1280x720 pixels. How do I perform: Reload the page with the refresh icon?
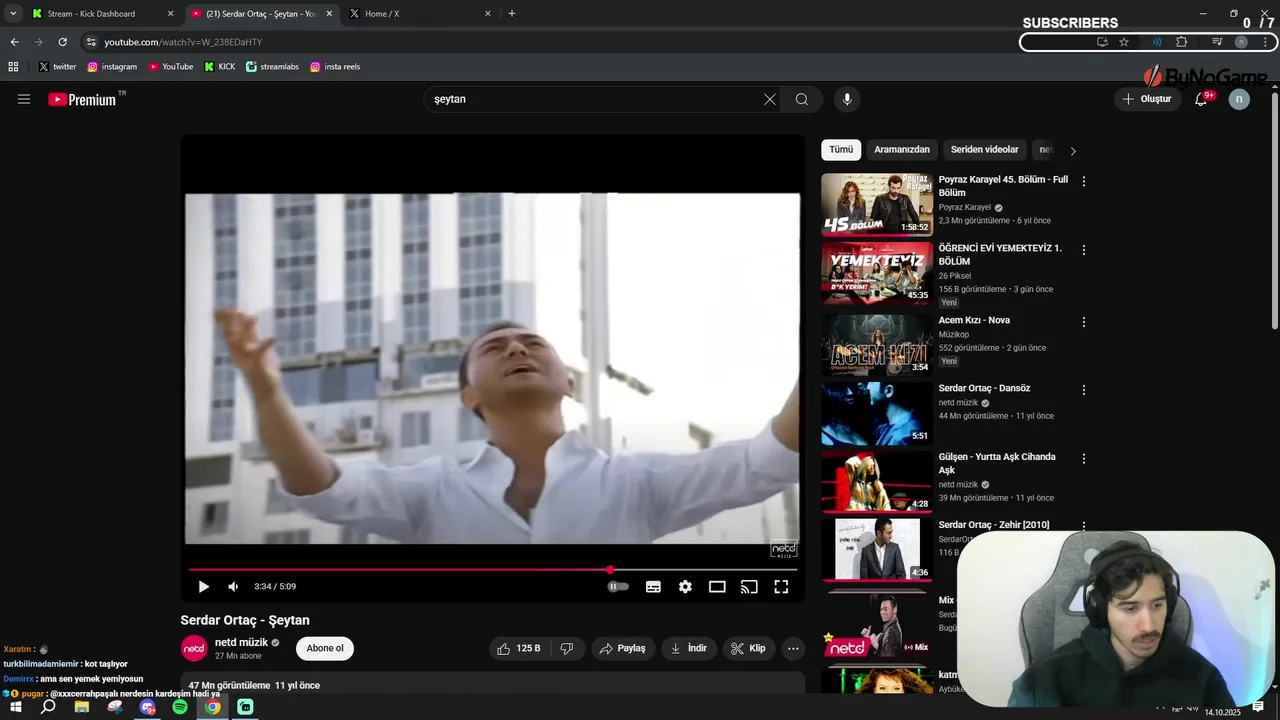[62, 42]
